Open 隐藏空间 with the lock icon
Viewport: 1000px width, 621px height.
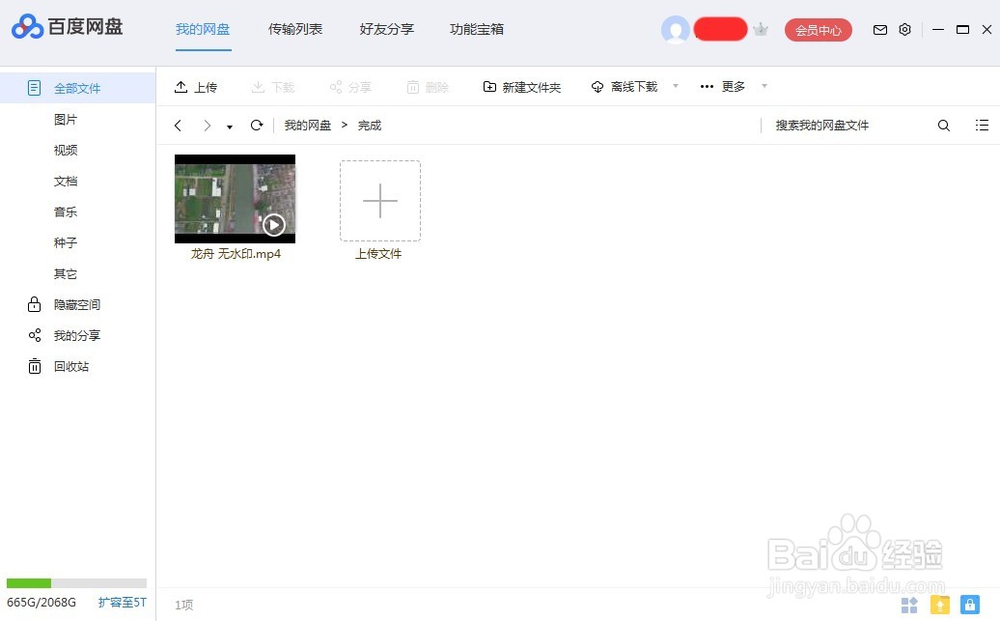(64, 305)
